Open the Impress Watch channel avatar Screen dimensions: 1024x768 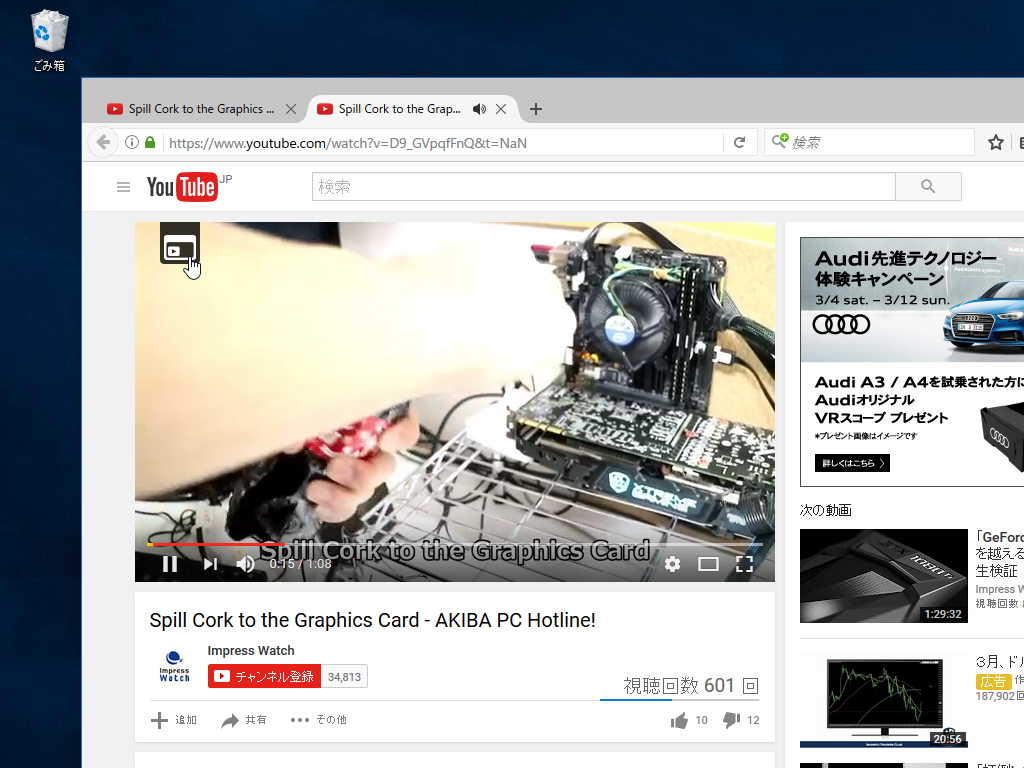(x=174, y=667)
